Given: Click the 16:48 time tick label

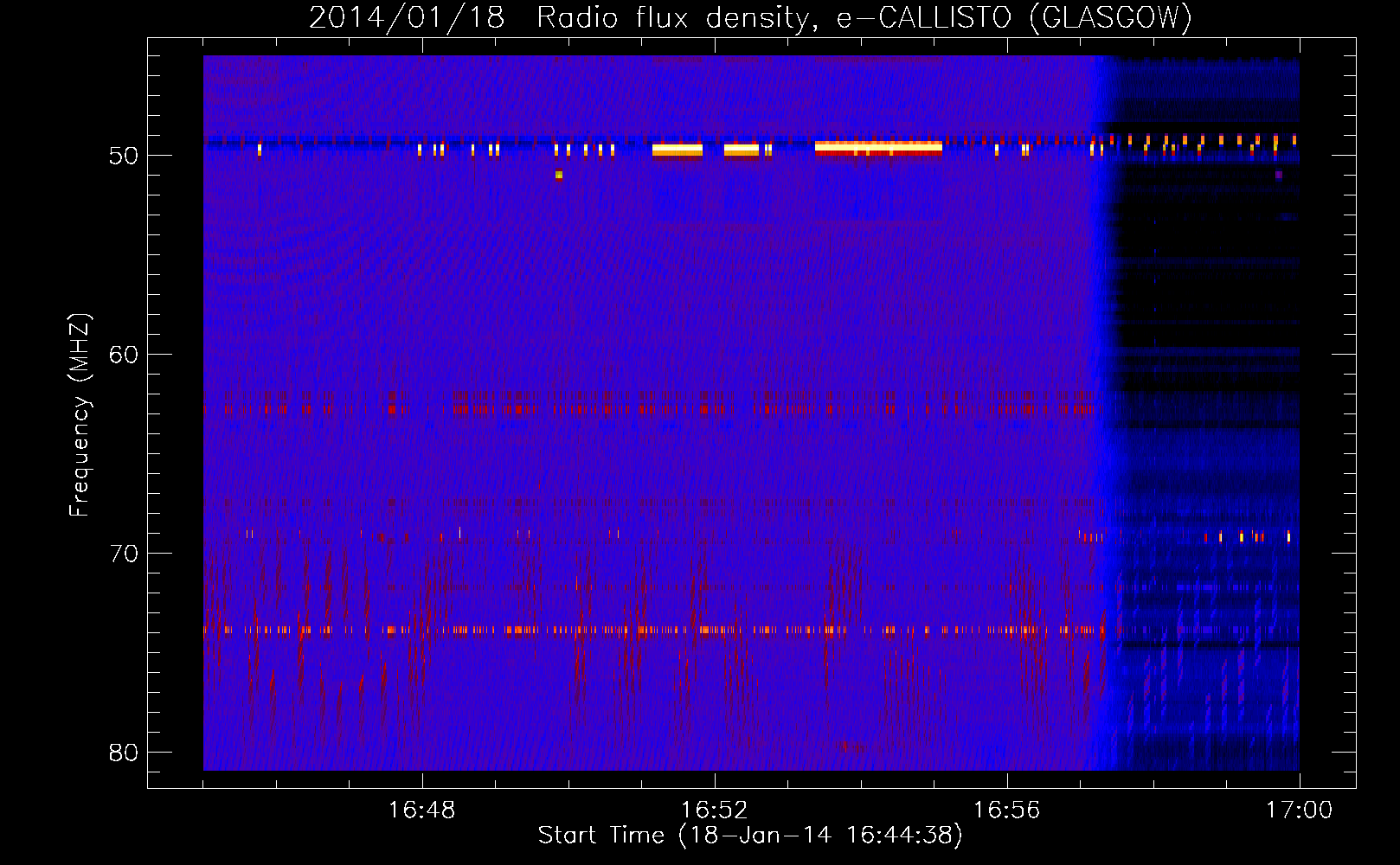Looking at the screenshot, I should [421, 811].
